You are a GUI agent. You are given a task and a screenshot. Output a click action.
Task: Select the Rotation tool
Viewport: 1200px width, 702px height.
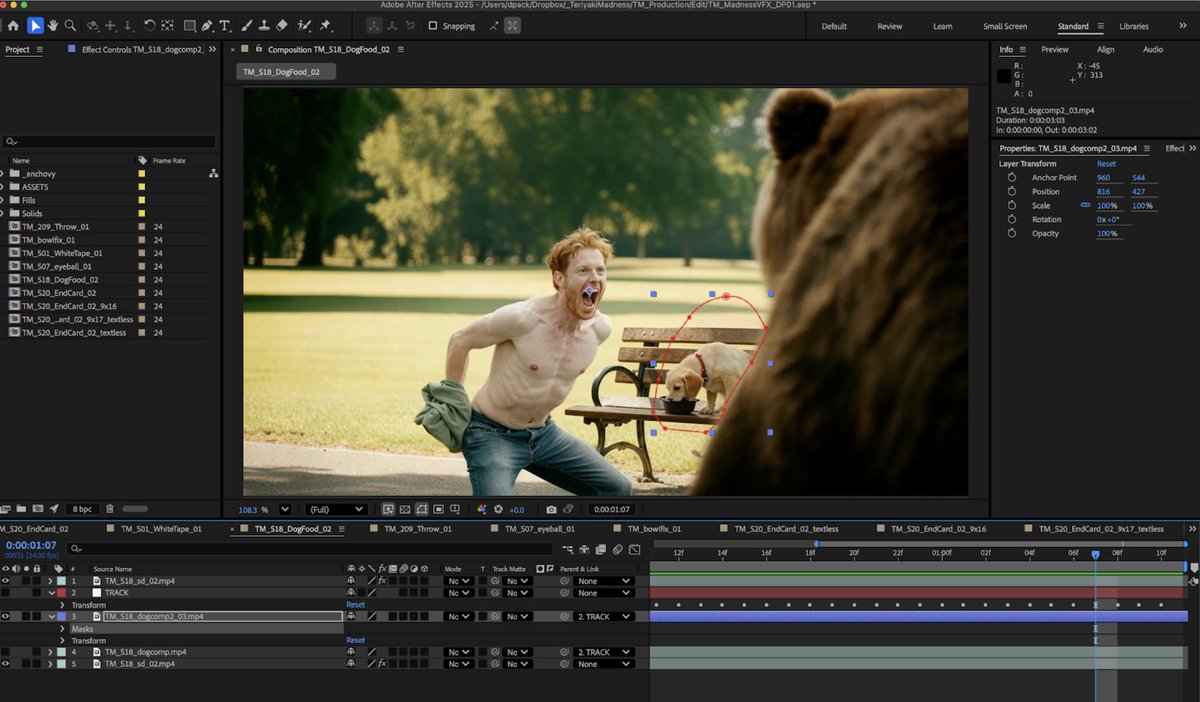149,25
